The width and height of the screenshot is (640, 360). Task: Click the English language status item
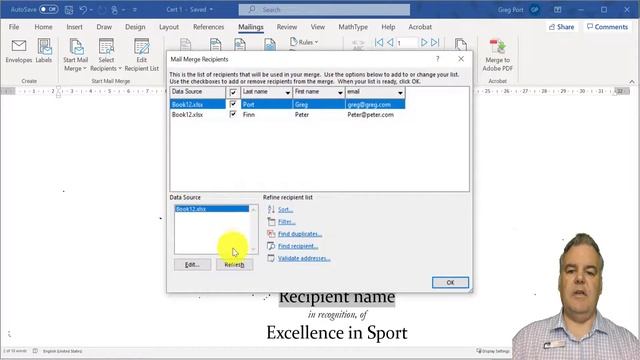coord(62,351)
